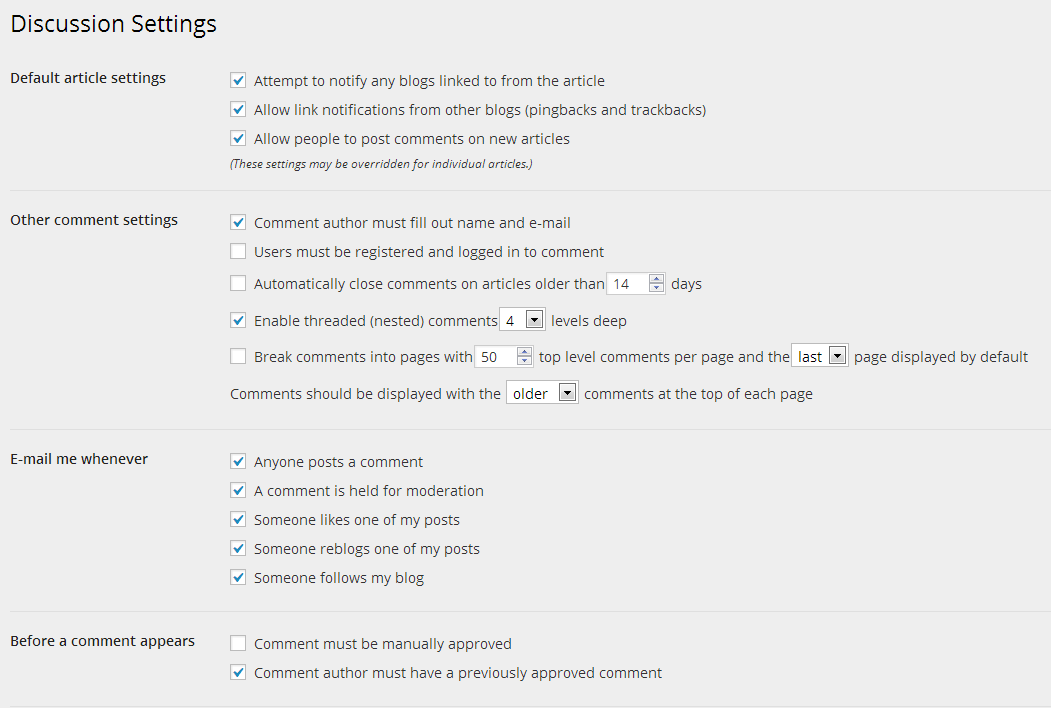Image resolution: width=1051 pixels, height=708 pixels.
Task: Uncheck 'Attempt to notify any blogs linked'
Action: tap(238, 80)
